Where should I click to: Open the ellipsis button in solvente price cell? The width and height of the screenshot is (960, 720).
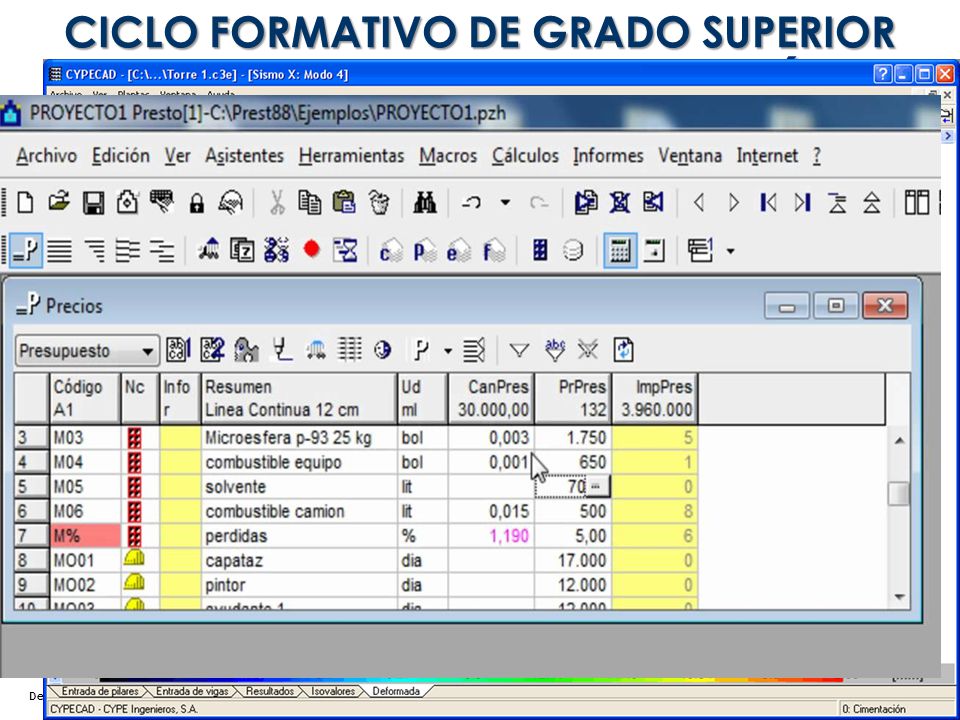click(596, 487)
